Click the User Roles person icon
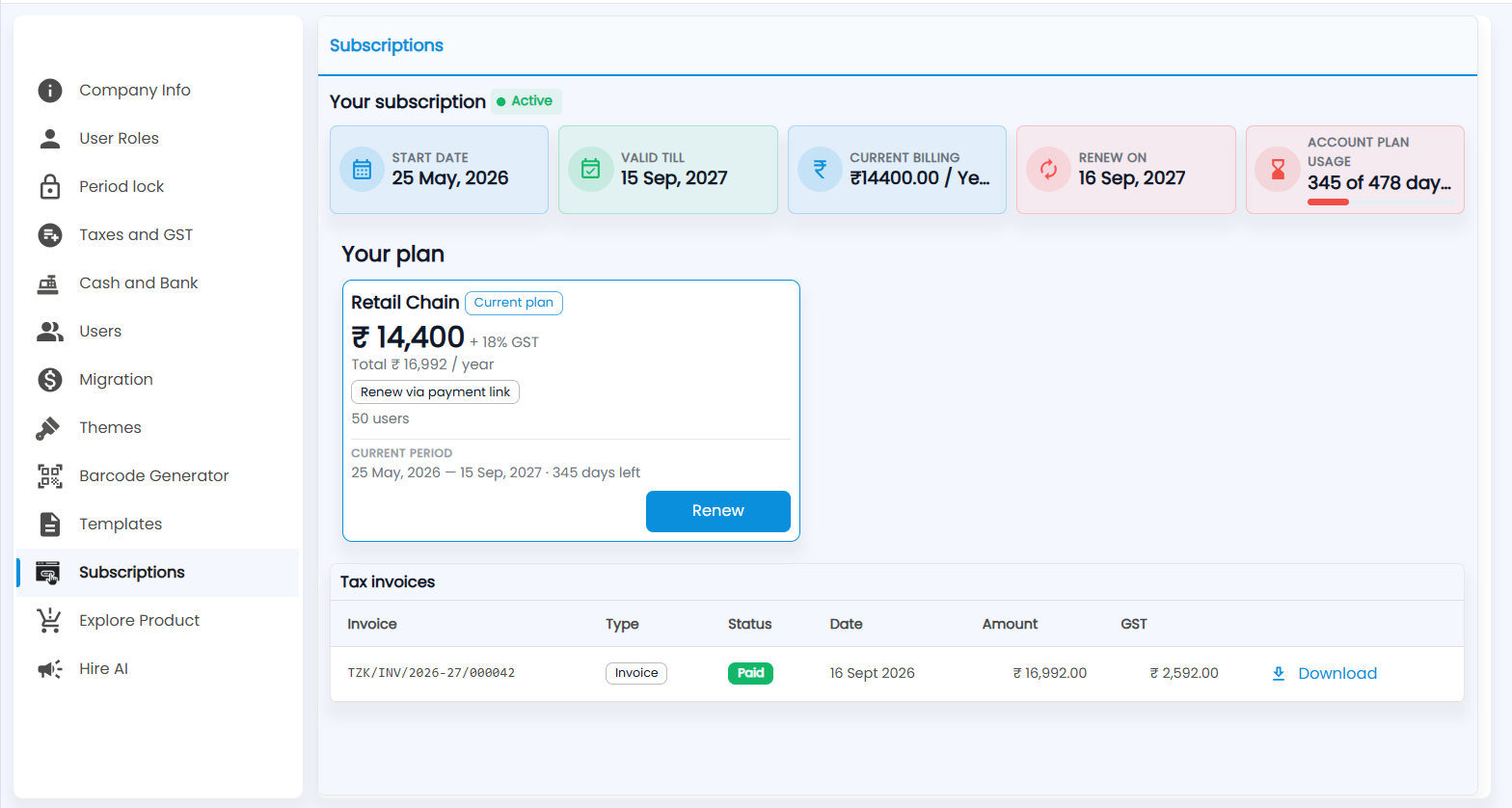This screenshot has width=1512, height=808. tap(50, 139)
